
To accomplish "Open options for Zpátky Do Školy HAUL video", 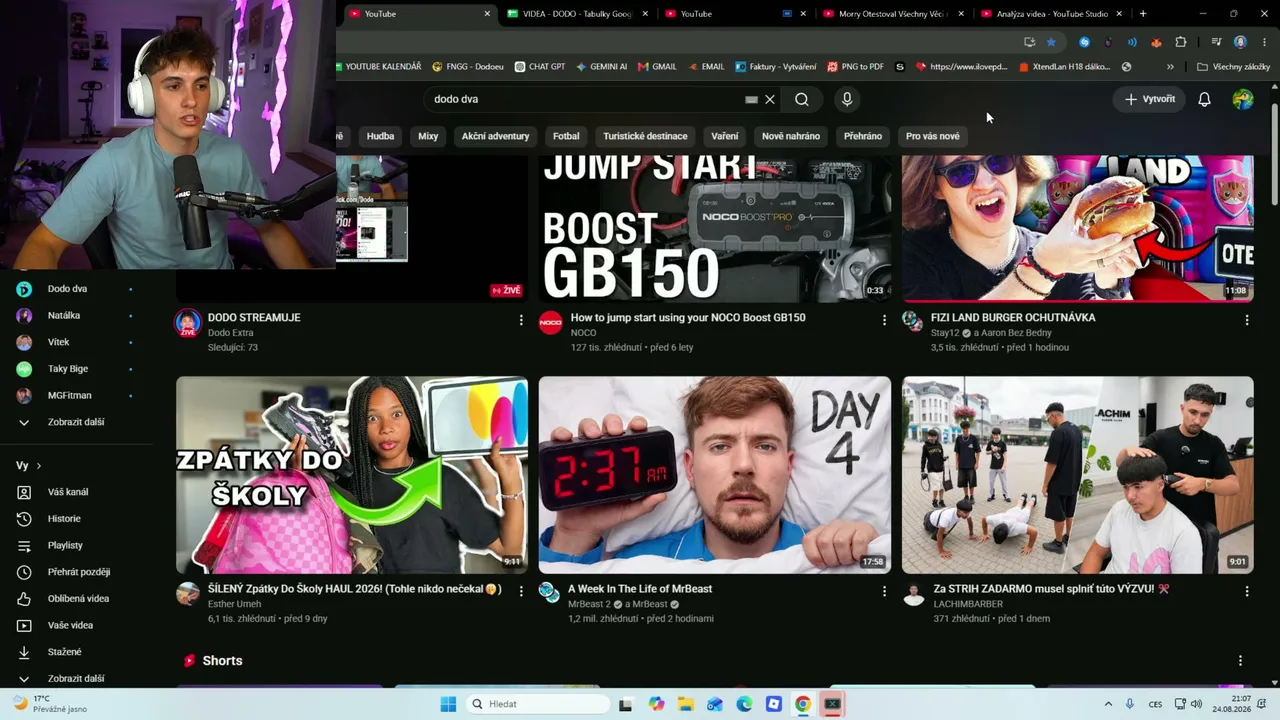I will click(521, 591).
